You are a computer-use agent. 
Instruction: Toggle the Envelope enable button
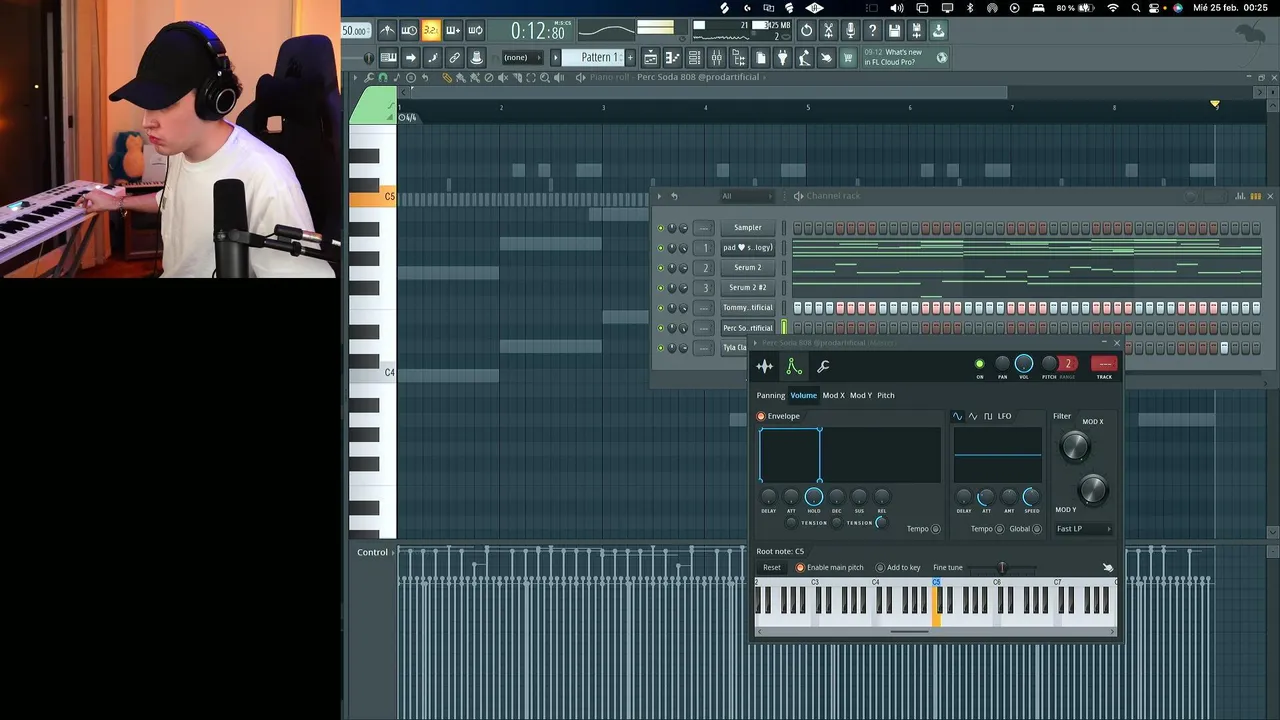click(761, 416)
